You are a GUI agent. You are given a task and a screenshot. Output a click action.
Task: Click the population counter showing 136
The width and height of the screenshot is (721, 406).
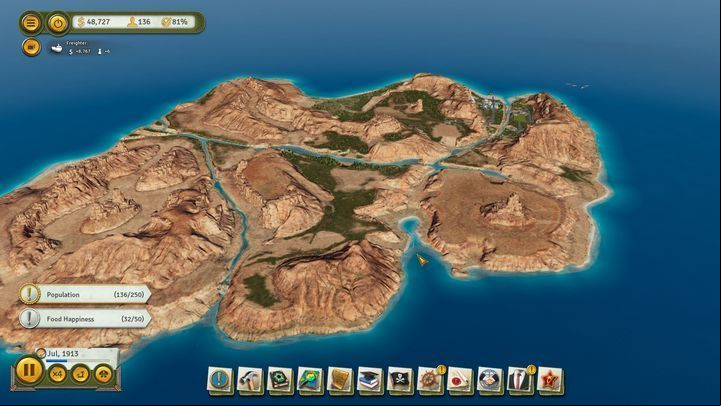[x=139, y=22]
